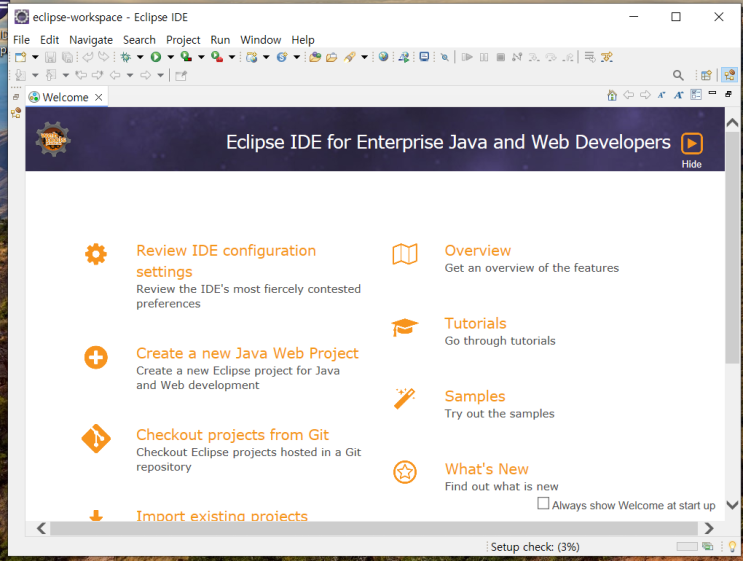The image size is (743, 561).
Task: Click the Java EE icon in left trim
Action: click(16, 113)
